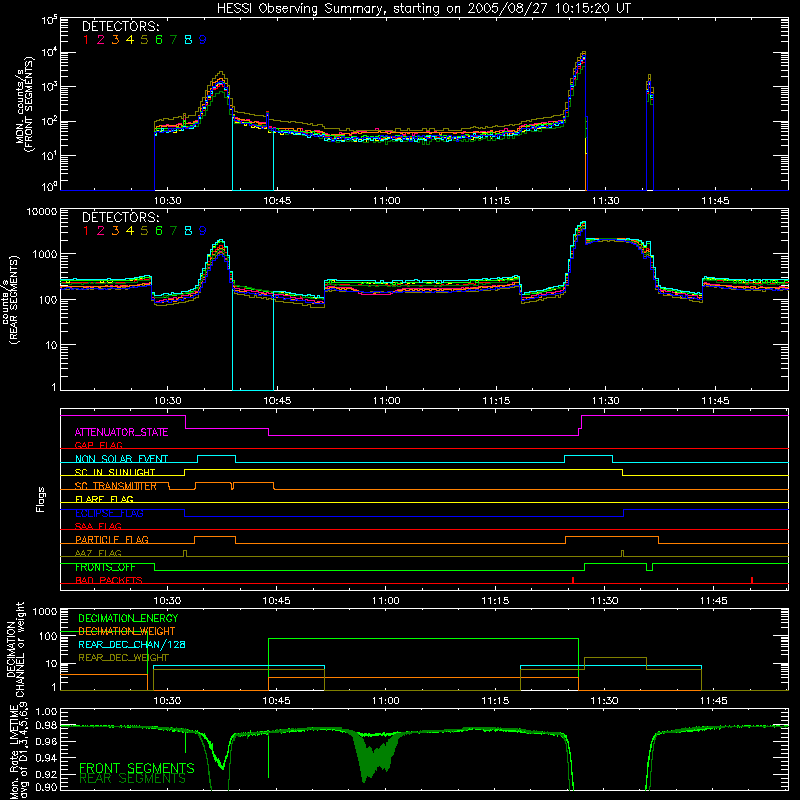The width and height of the screenshot is (800, 800).
Task: Click orange detector 3 in front segments legend
Action: tap(115, 40)
